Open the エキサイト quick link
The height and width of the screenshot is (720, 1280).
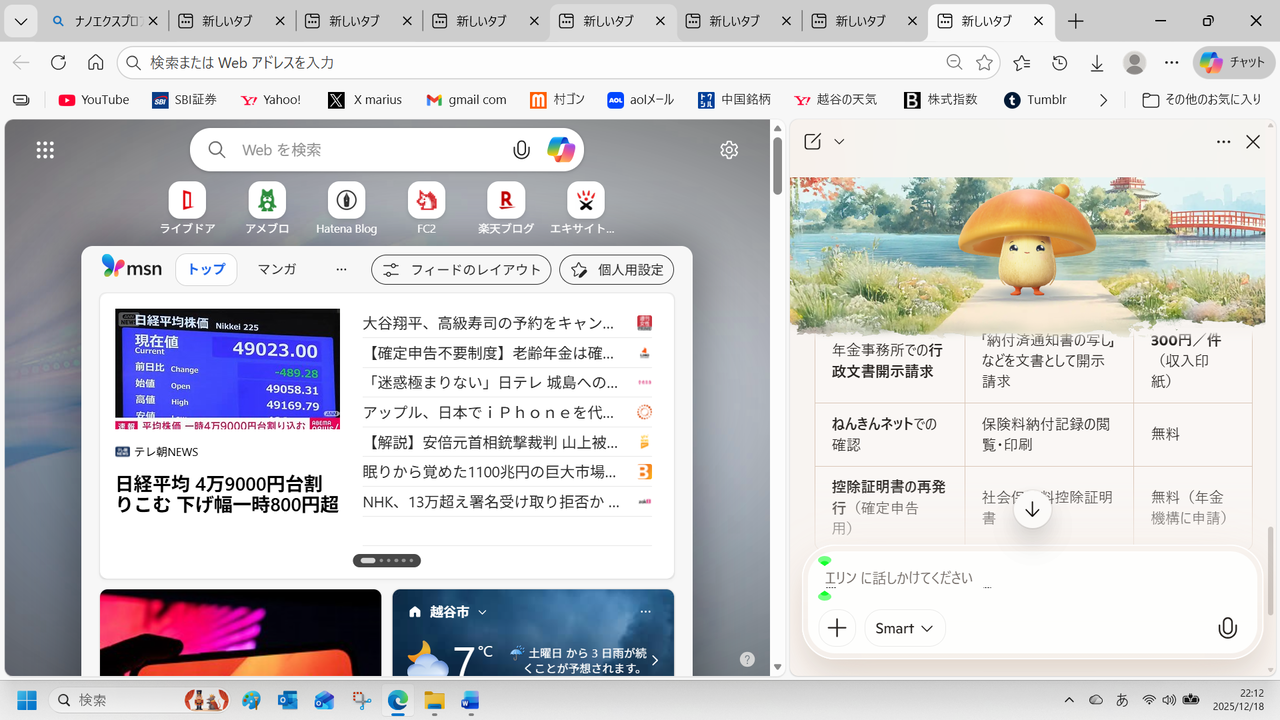pyautogui.click(x=586, y=208)
